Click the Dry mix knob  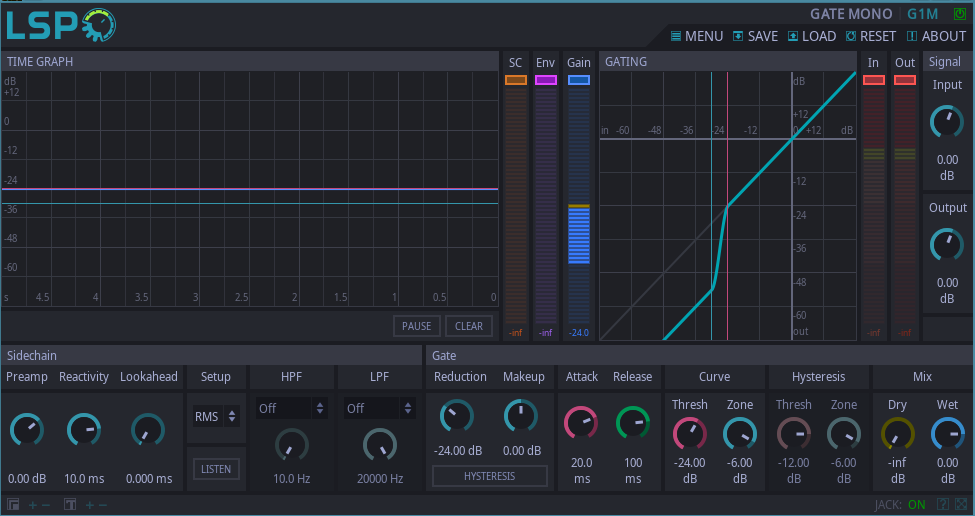coord(898,434)
